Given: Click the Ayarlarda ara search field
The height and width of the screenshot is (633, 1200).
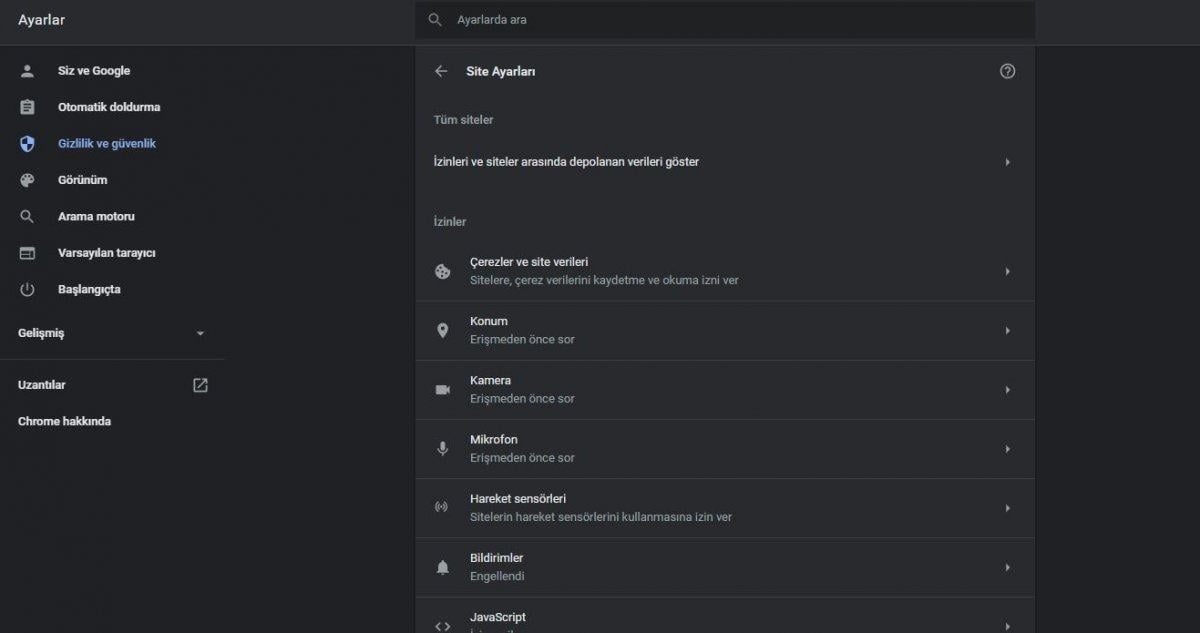Looking at the screenshot, I should tap(725, 20).
